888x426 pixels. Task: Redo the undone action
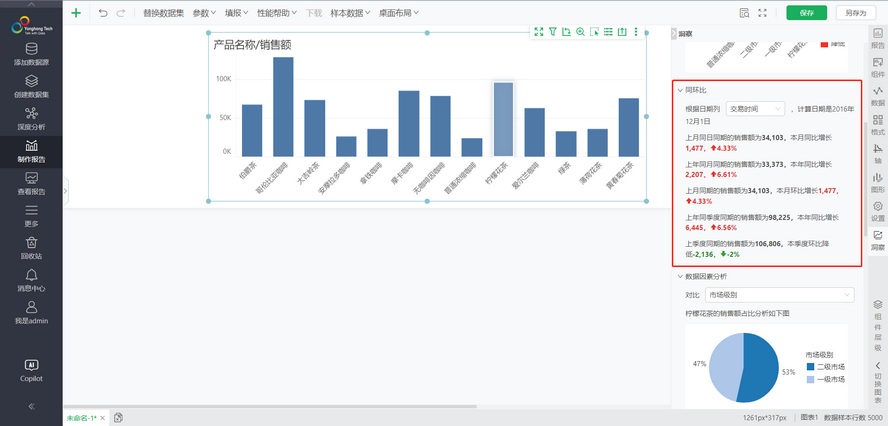click(121, 13)
